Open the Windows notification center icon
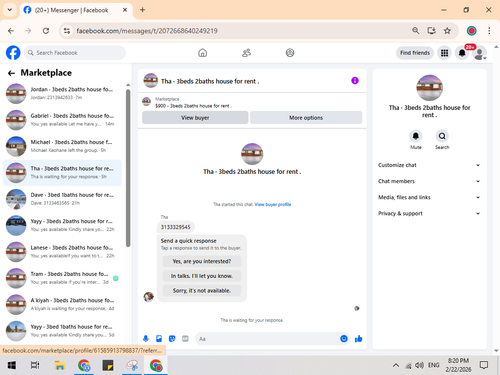500x375 pixels. tap(484, 365)
